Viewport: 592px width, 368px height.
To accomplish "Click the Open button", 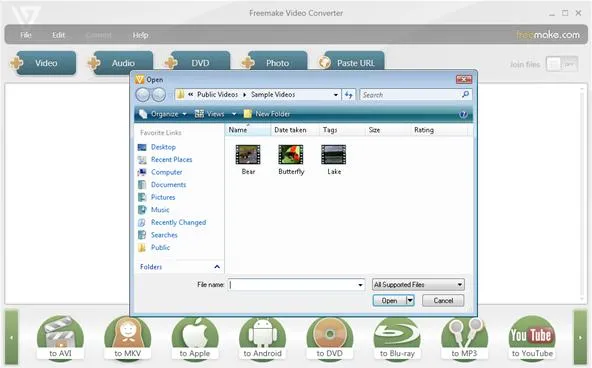I will tap(389, 301).
